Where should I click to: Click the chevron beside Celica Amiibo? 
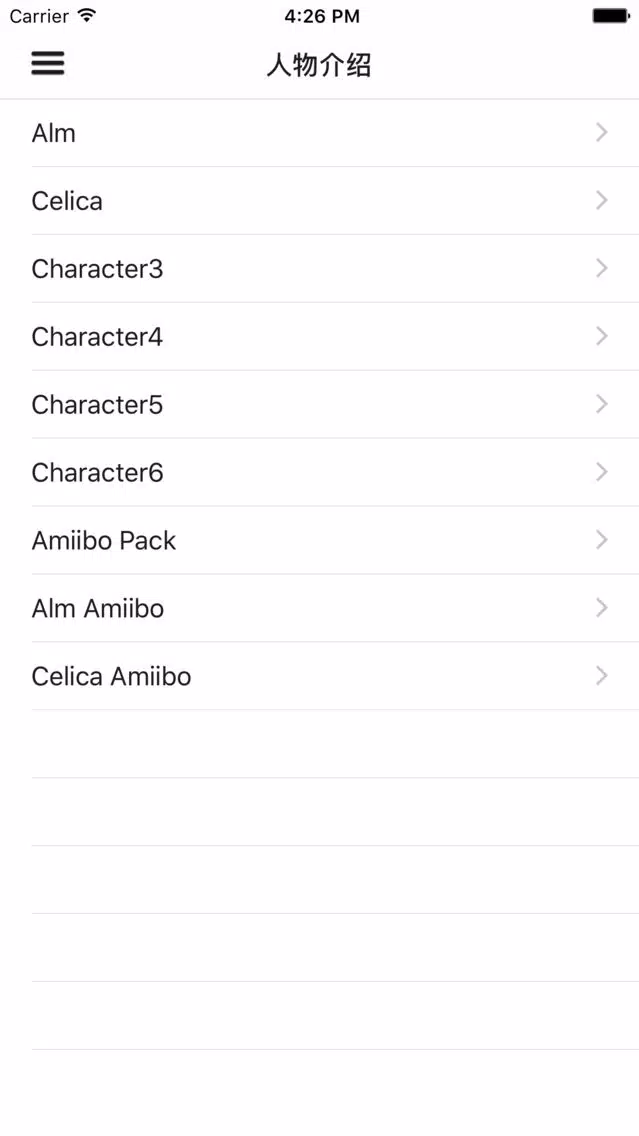(601, 676)
